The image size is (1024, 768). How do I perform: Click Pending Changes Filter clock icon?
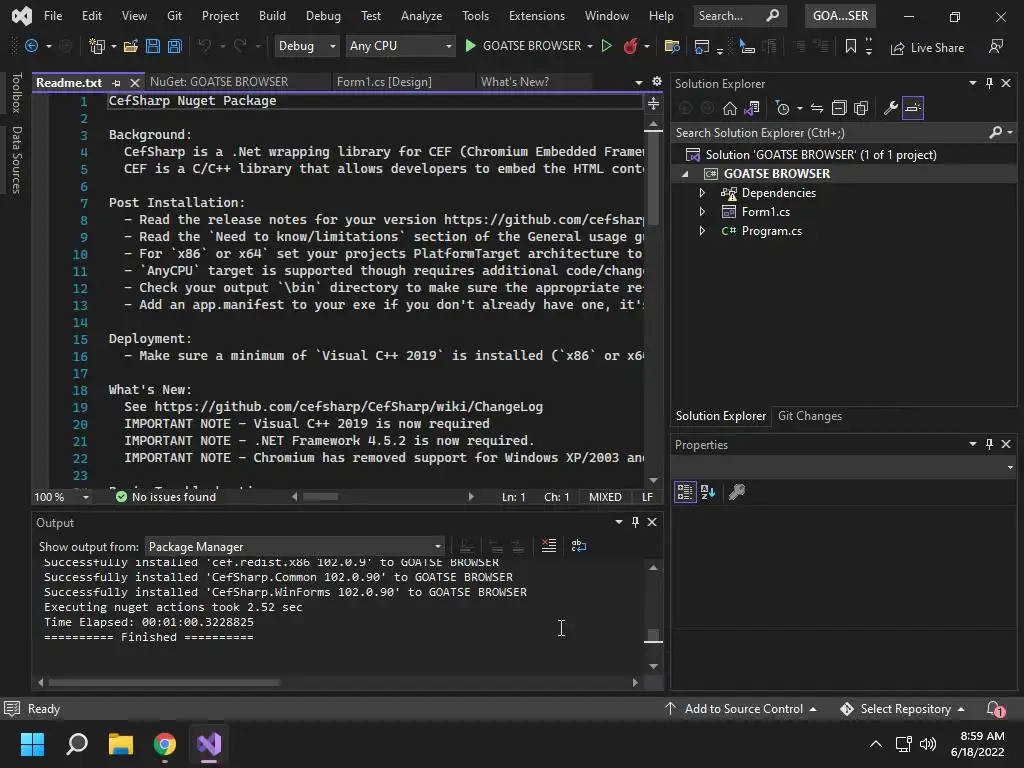tap(782, 108)
